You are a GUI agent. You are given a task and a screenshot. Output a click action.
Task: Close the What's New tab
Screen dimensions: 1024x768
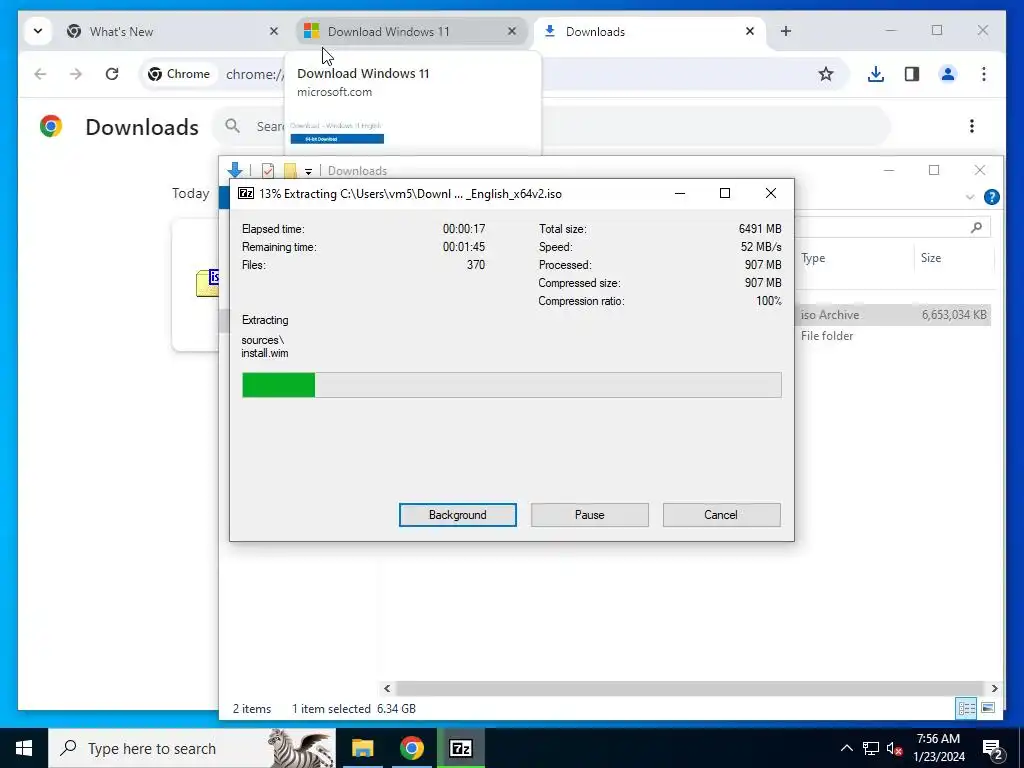274,31
